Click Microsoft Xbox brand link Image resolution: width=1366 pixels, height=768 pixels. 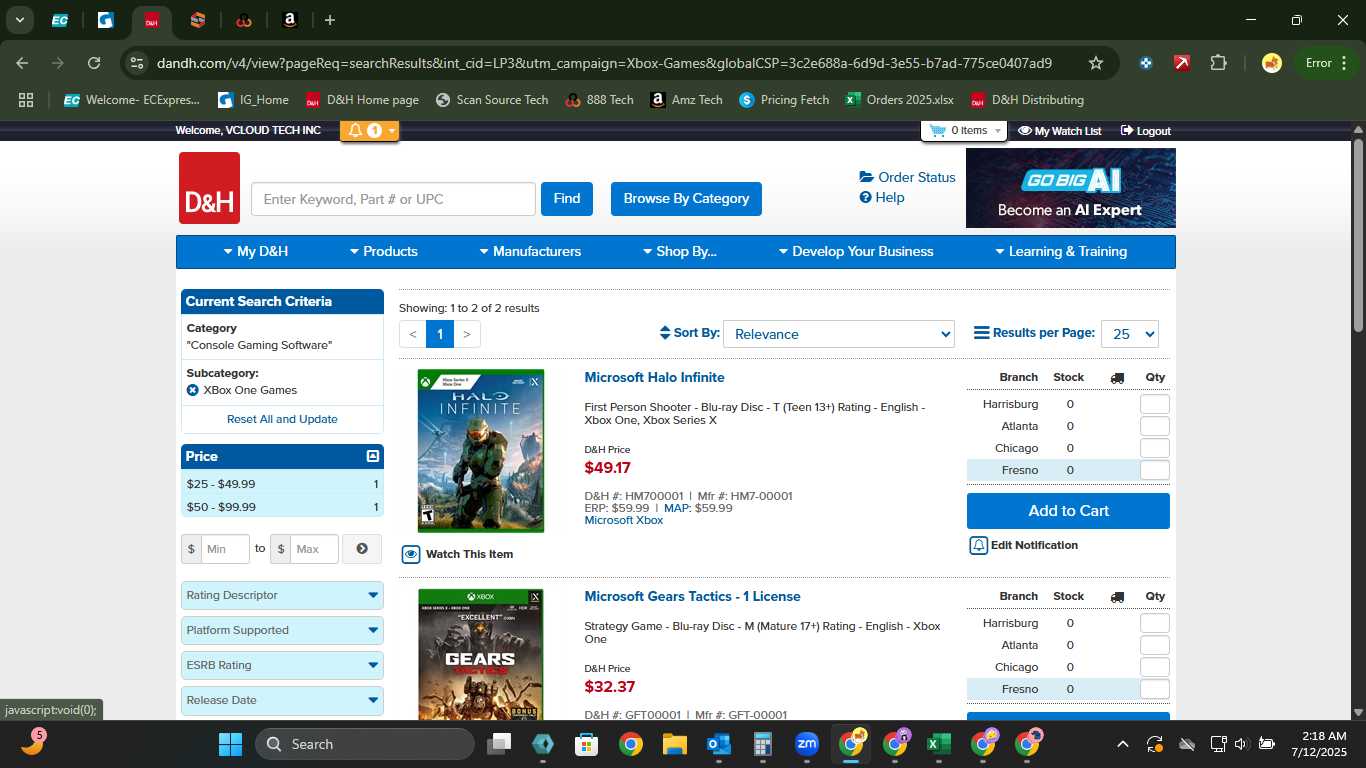point(624,520)
